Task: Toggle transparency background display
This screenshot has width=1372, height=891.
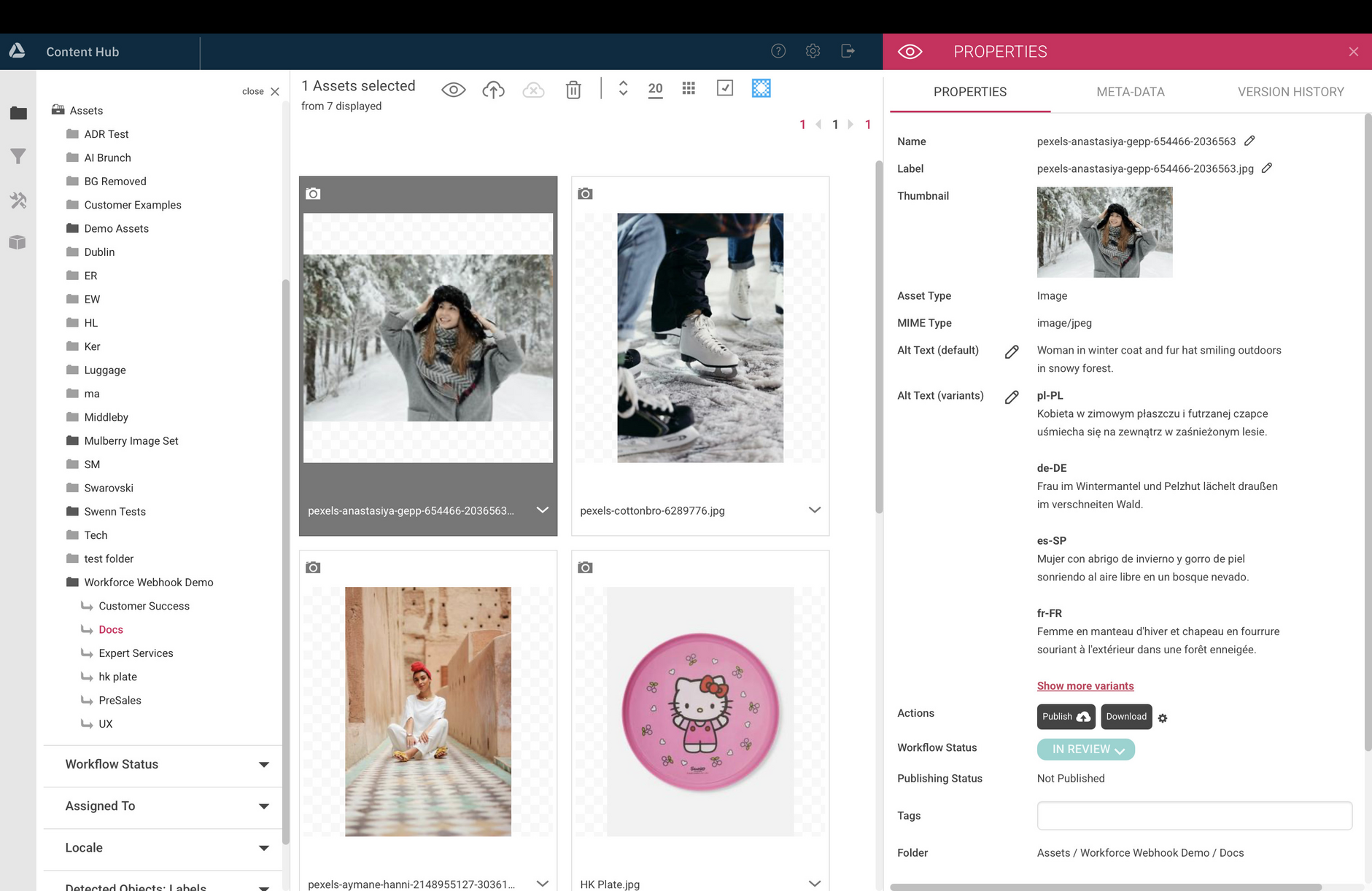Action: tap(761, 87)
